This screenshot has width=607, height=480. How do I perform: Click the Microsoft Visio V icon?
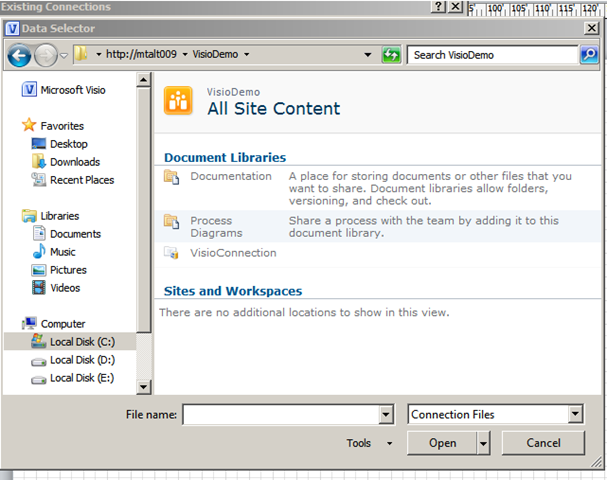pyautogui.click(x=29, y=89)
